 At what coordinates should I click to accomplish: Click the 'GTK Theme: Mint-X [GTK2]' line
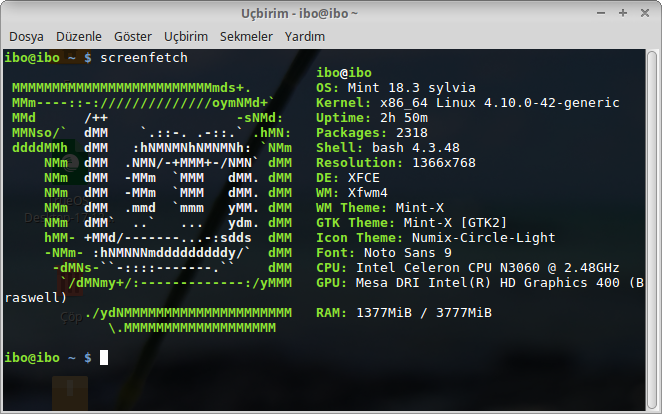[x=411, y=222]
